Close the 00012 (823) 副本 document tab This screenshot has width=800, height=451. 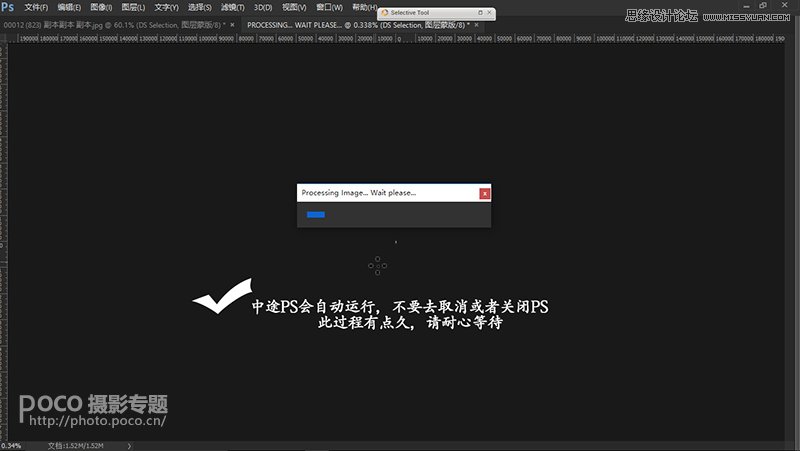236,23
